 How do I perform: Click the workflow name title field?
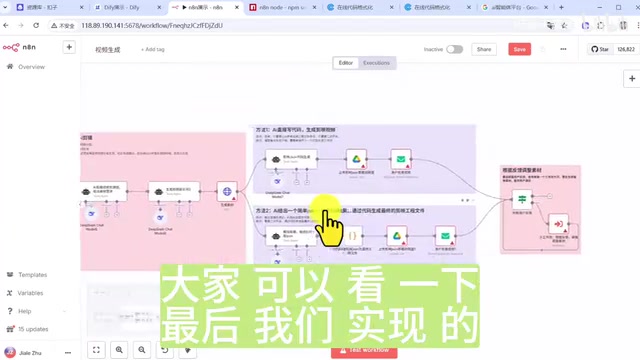coord(108,49)
